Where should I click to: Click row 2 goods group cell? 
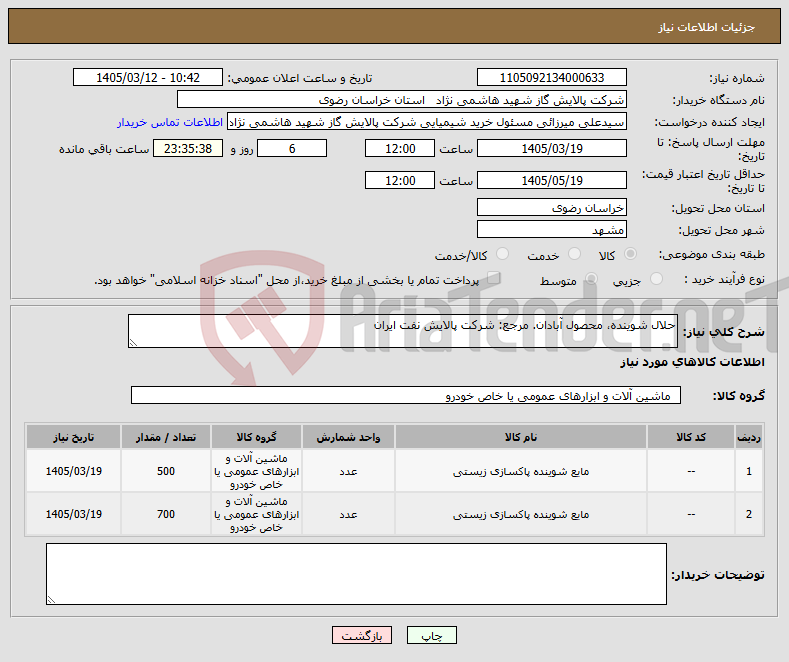pyautogui.click(x=256, y=514)
